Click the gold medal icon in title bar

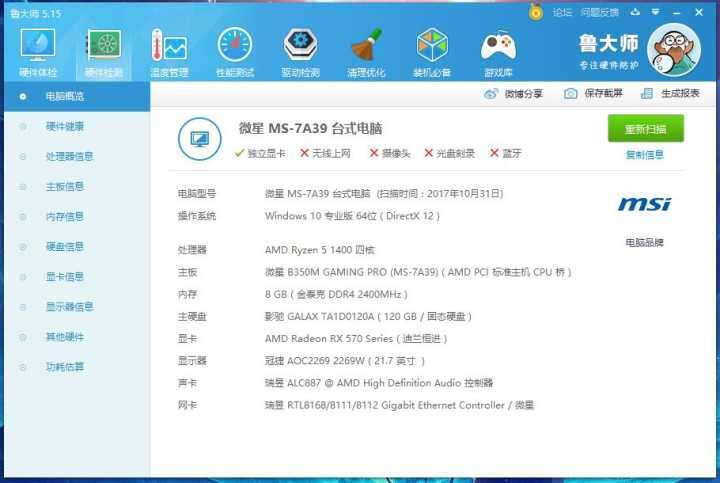(535, 11)
